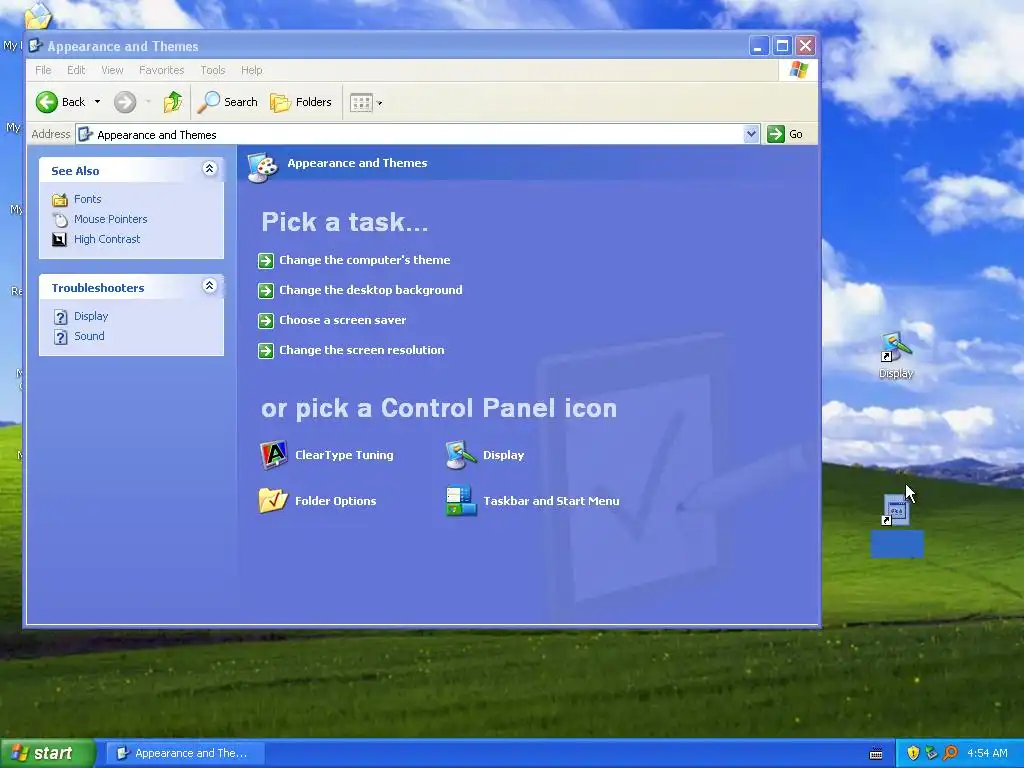Click the High Contrast icon
Image resolution: width=1024 pixels, height=768 pixels.
point(59,240)
